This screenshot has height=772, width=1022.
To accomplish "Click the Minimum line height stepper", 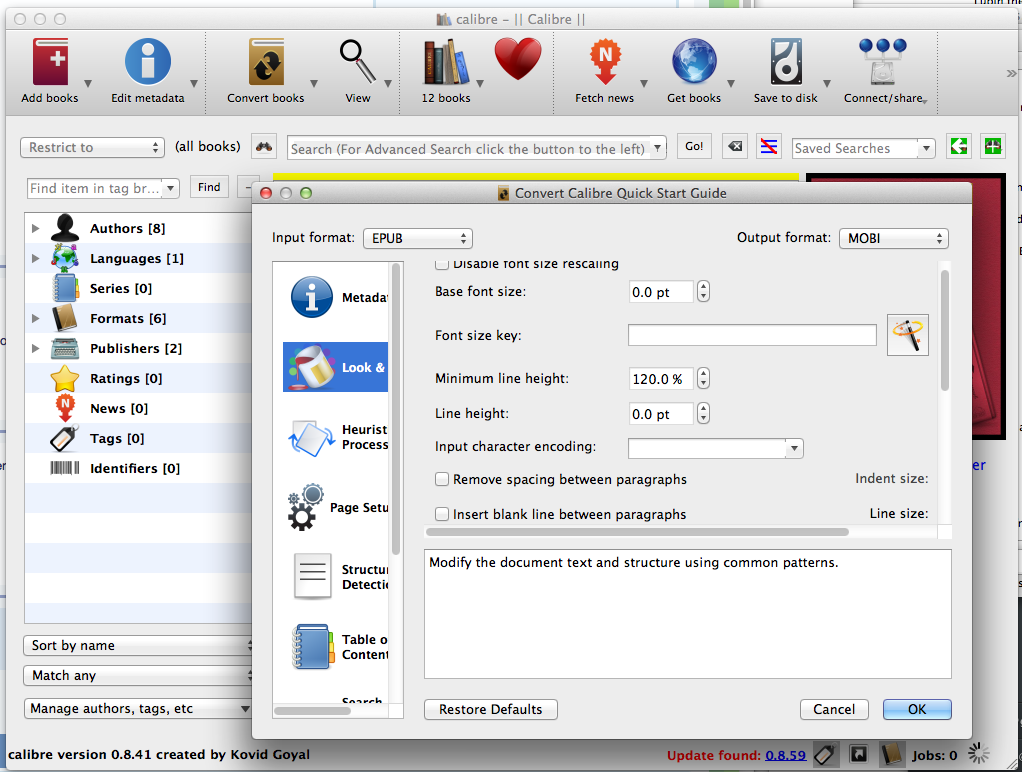I will coord(703,378).
